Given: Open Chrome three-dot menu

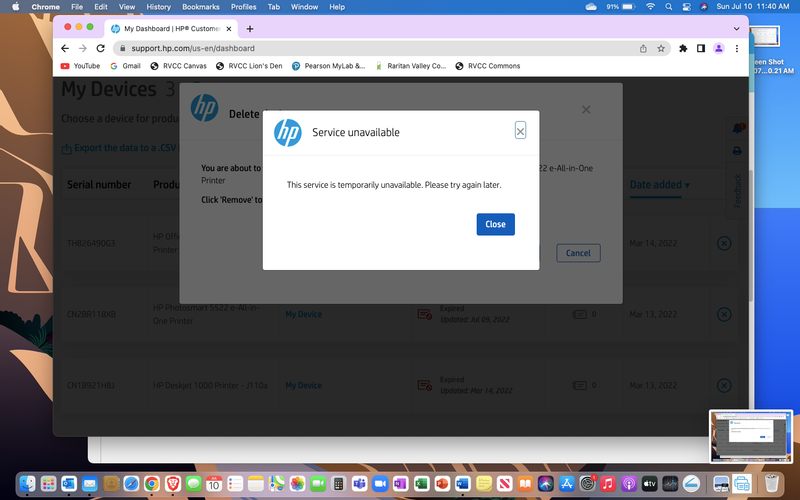Looking at the screenshot, I should pos(736,48).
